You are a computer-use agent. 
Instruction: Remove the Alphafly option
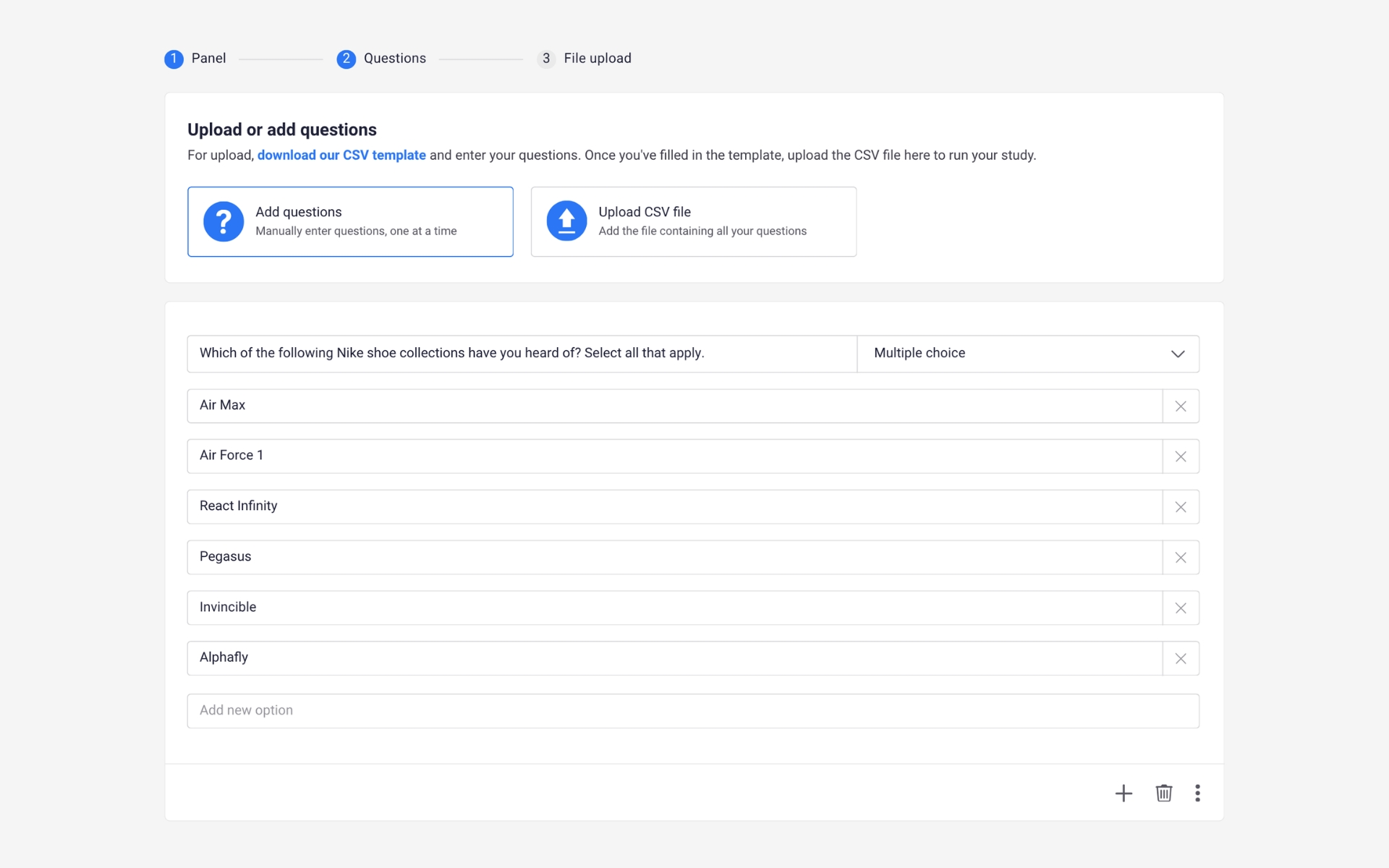(1181, 659)
